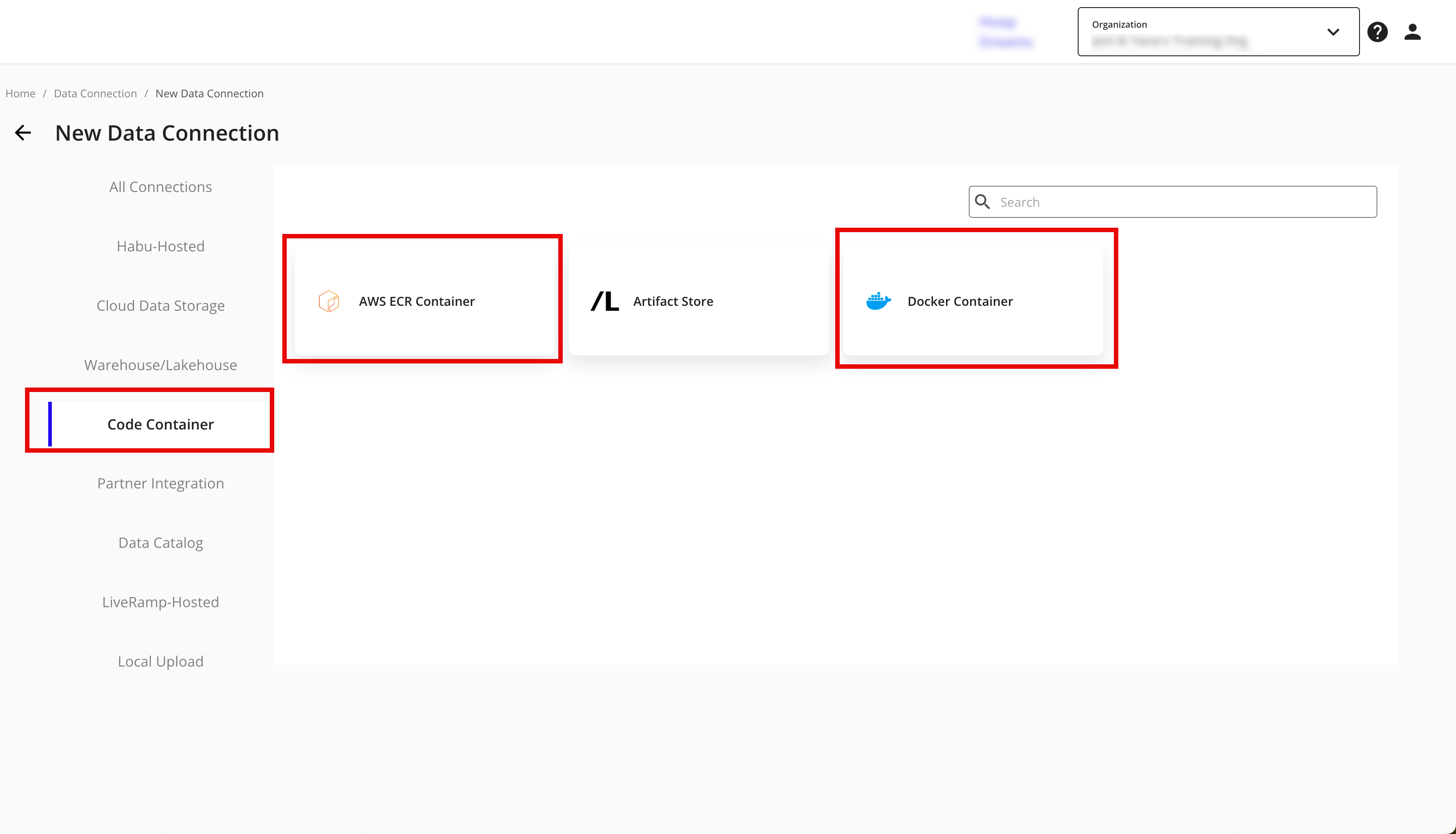Open the help question mark icon

click(x=1377, y=32)
